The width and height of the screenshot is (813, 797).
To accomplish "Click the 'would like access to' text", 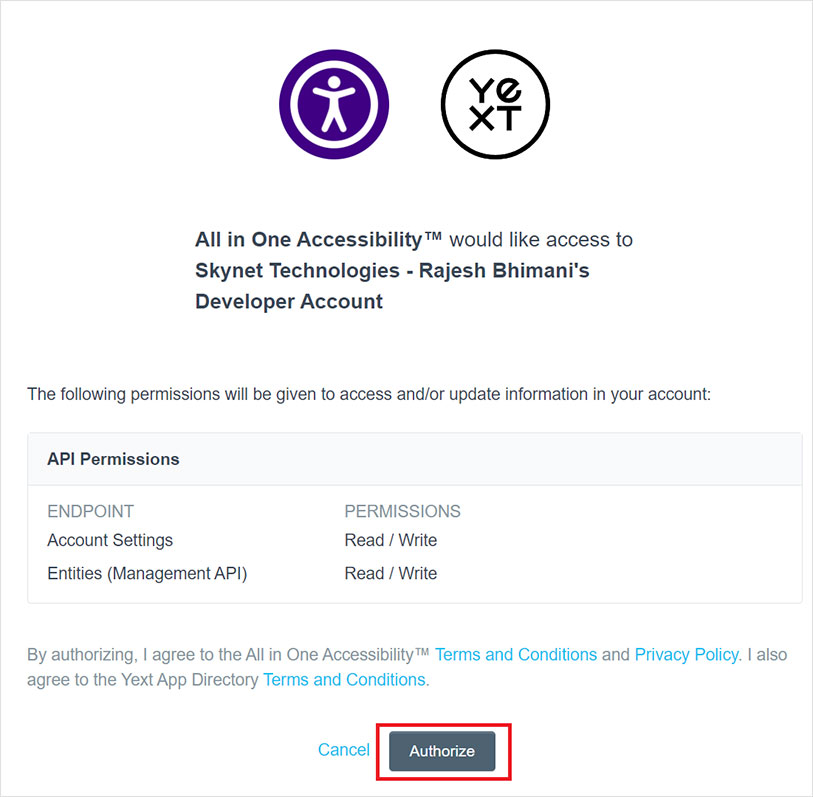I will [541, 240].
